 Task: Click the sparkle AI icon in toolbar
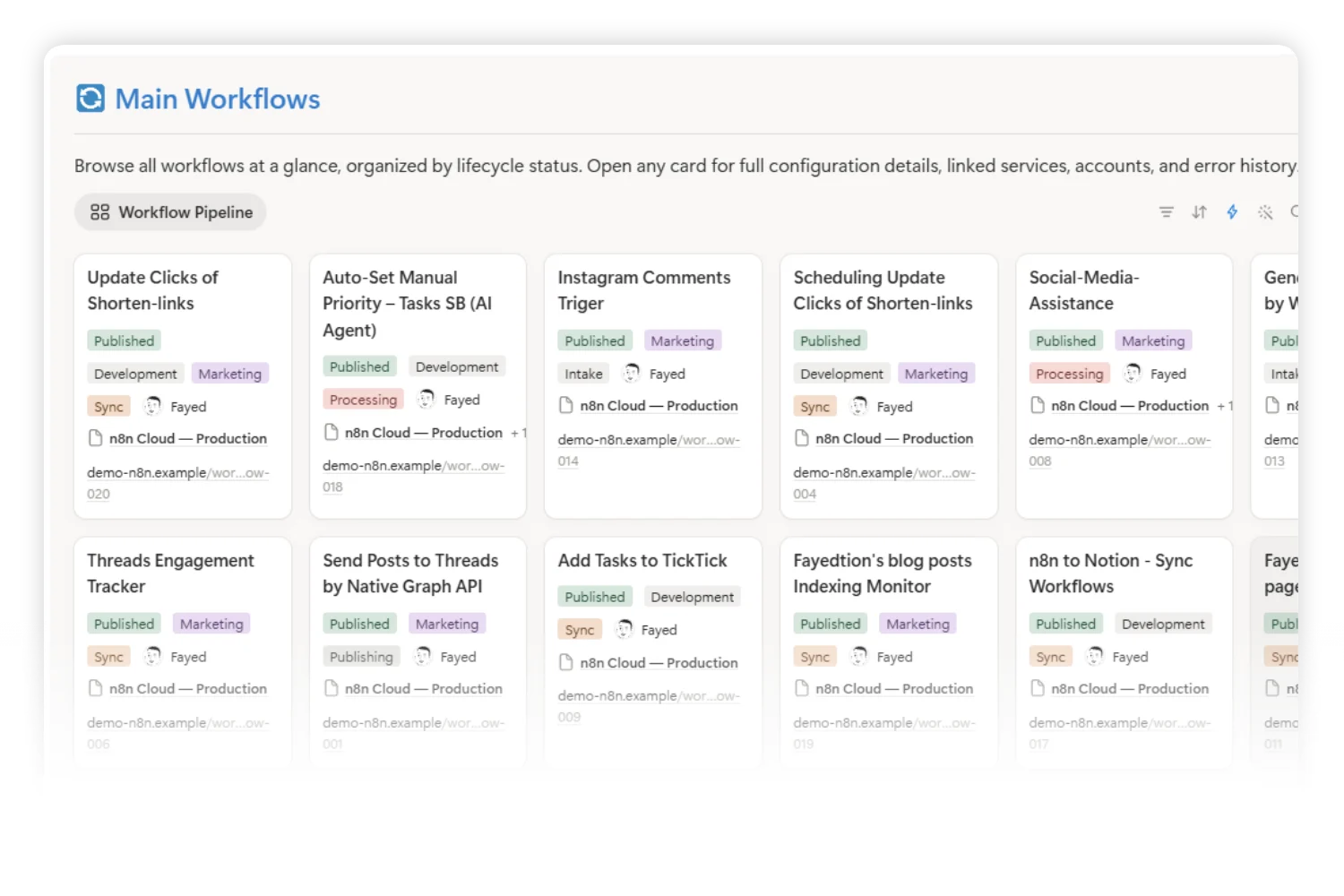coord(1265,212)
